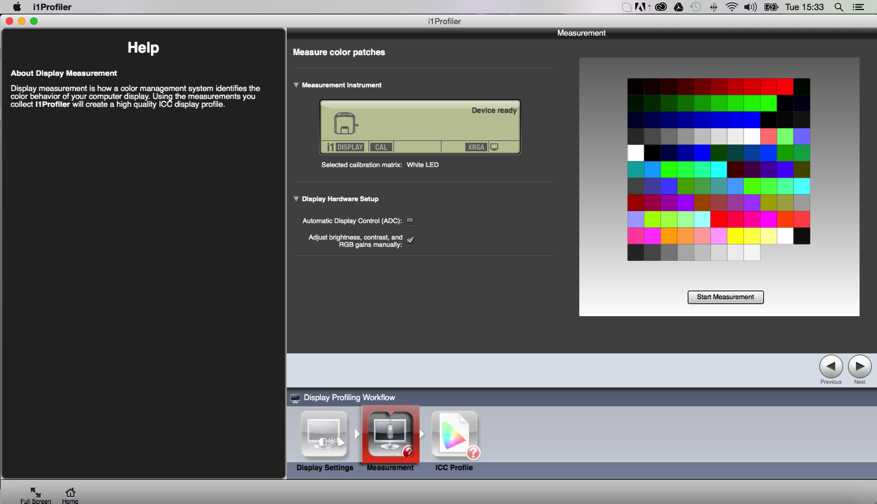This screenshot has width=877, height=504.
Task: Open the ICC Profile workflow step
Action: pyautogui.click(x=455, y=434)
